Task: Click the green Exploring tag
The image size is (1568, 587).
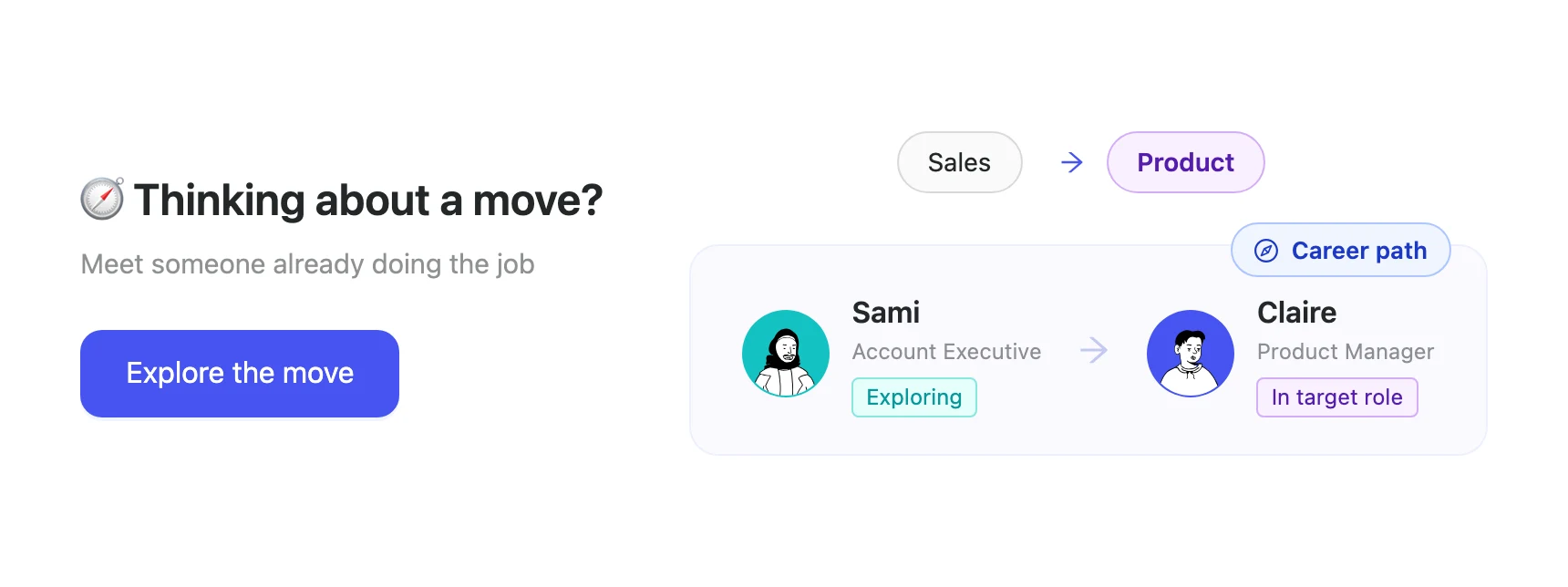Action: (914, 397)
